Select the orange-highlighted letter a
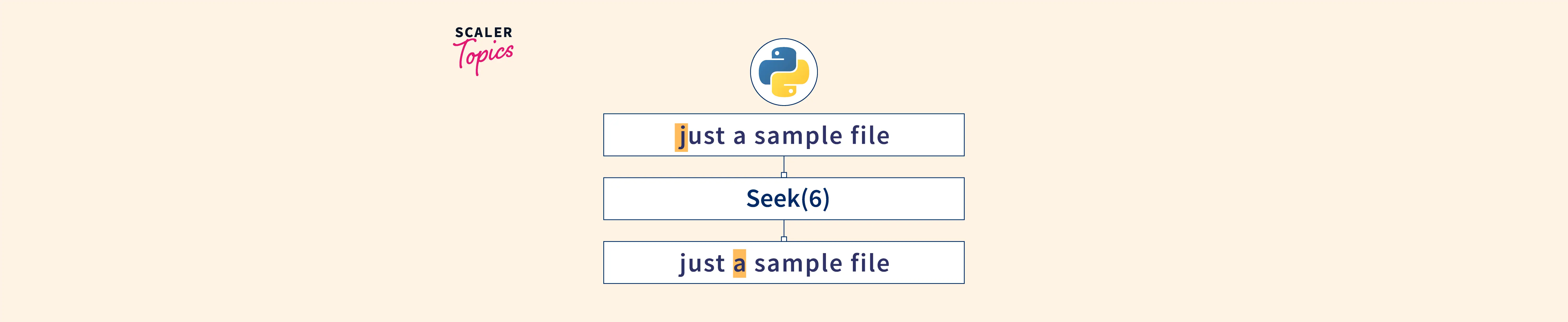Screen dimensions: 1568x322 739,264
